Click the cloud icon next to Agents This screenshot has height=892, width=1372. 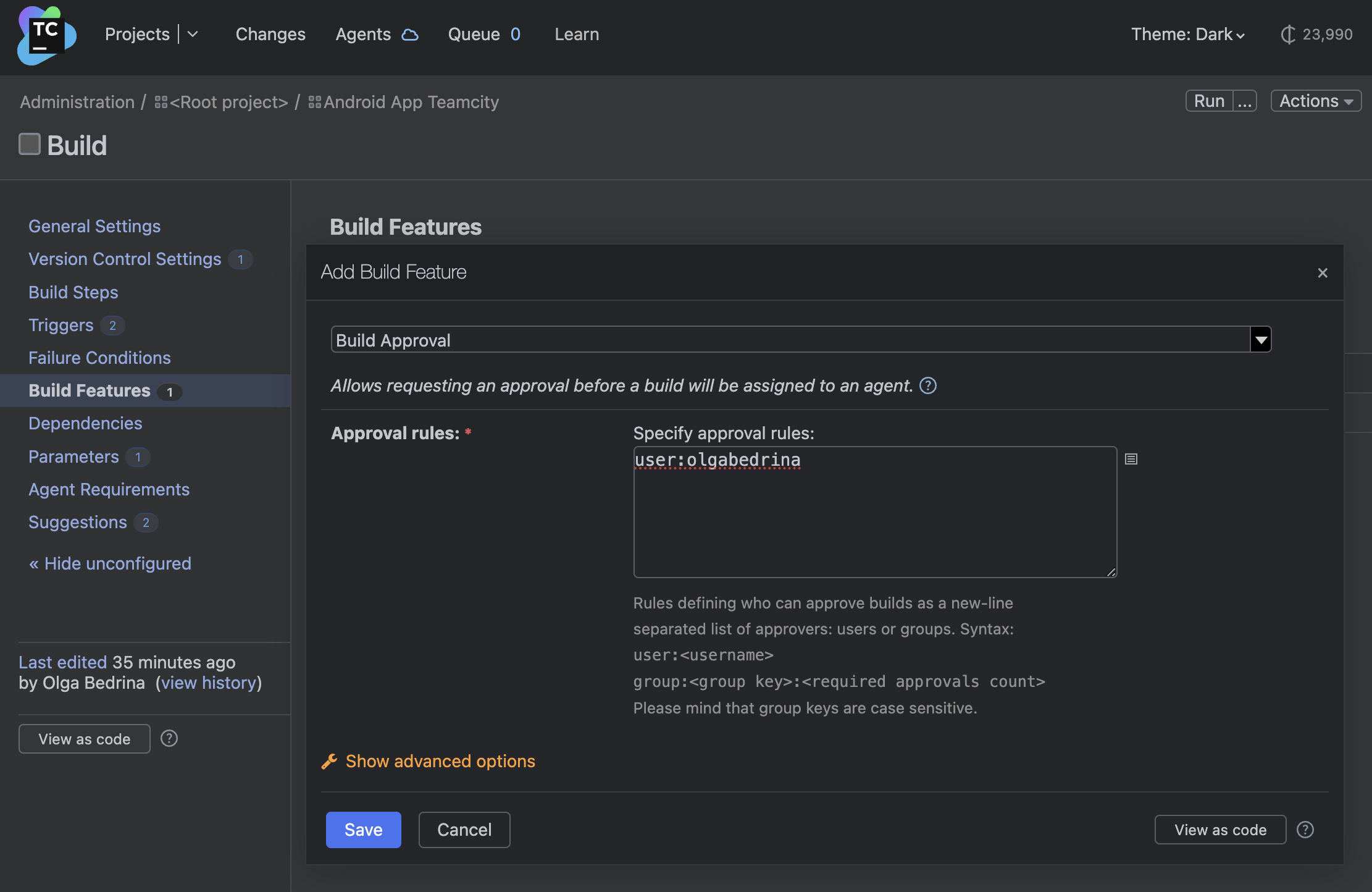(x=409, y=35)
